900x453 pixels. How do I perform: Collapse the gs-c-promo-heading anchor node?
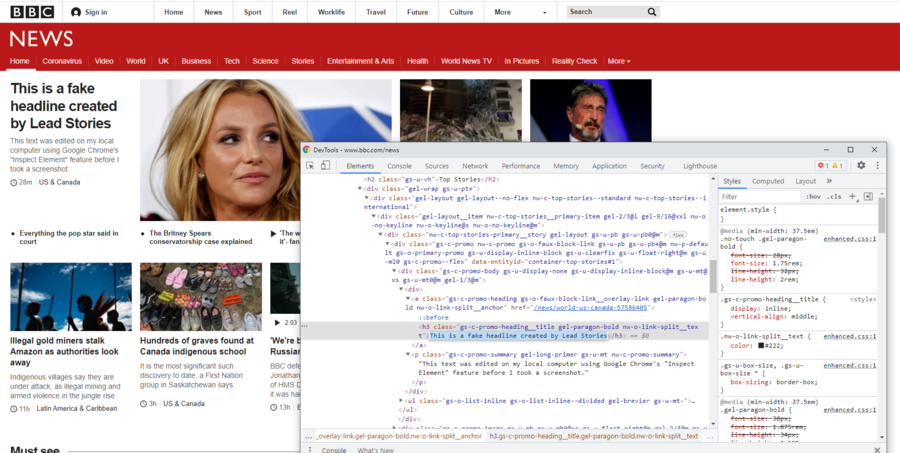pos(408,299)
